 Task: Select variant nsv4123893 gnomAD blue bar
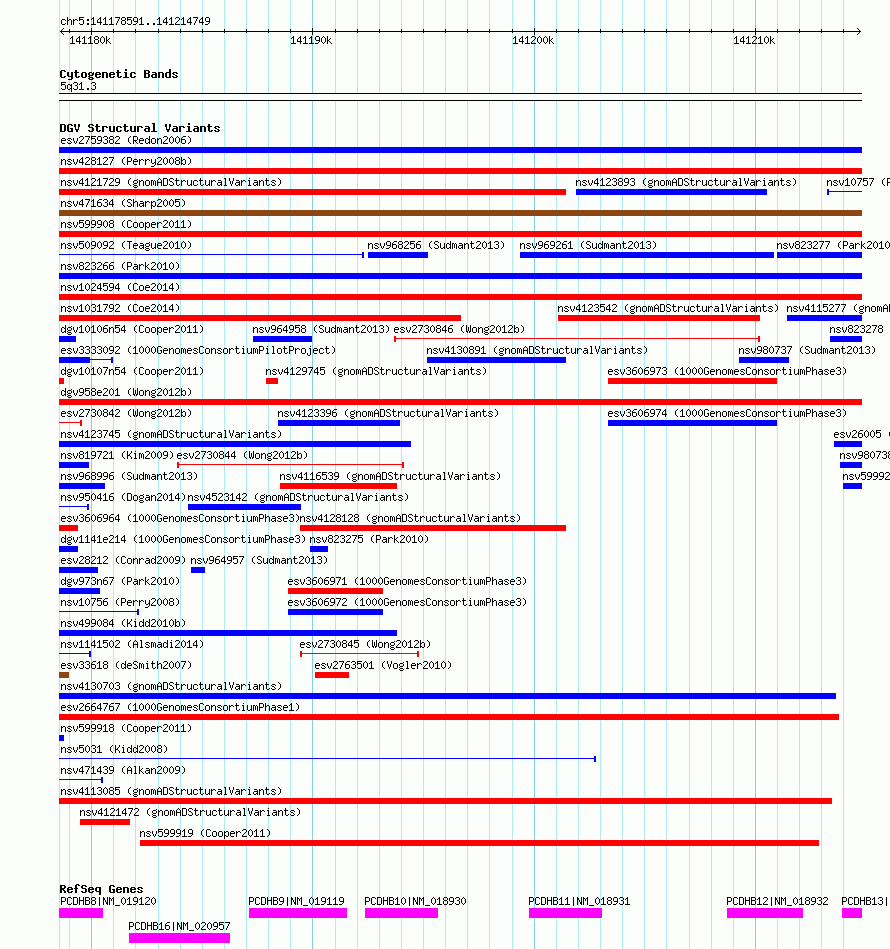tap(672, 192)
